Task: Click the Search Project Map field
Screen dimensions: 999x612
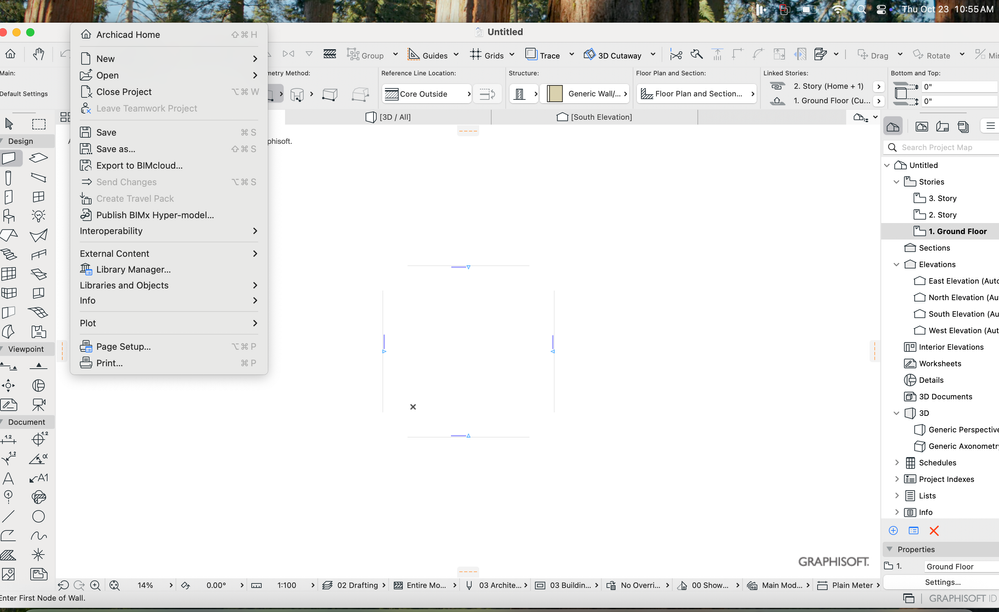Action: (941, 147)
